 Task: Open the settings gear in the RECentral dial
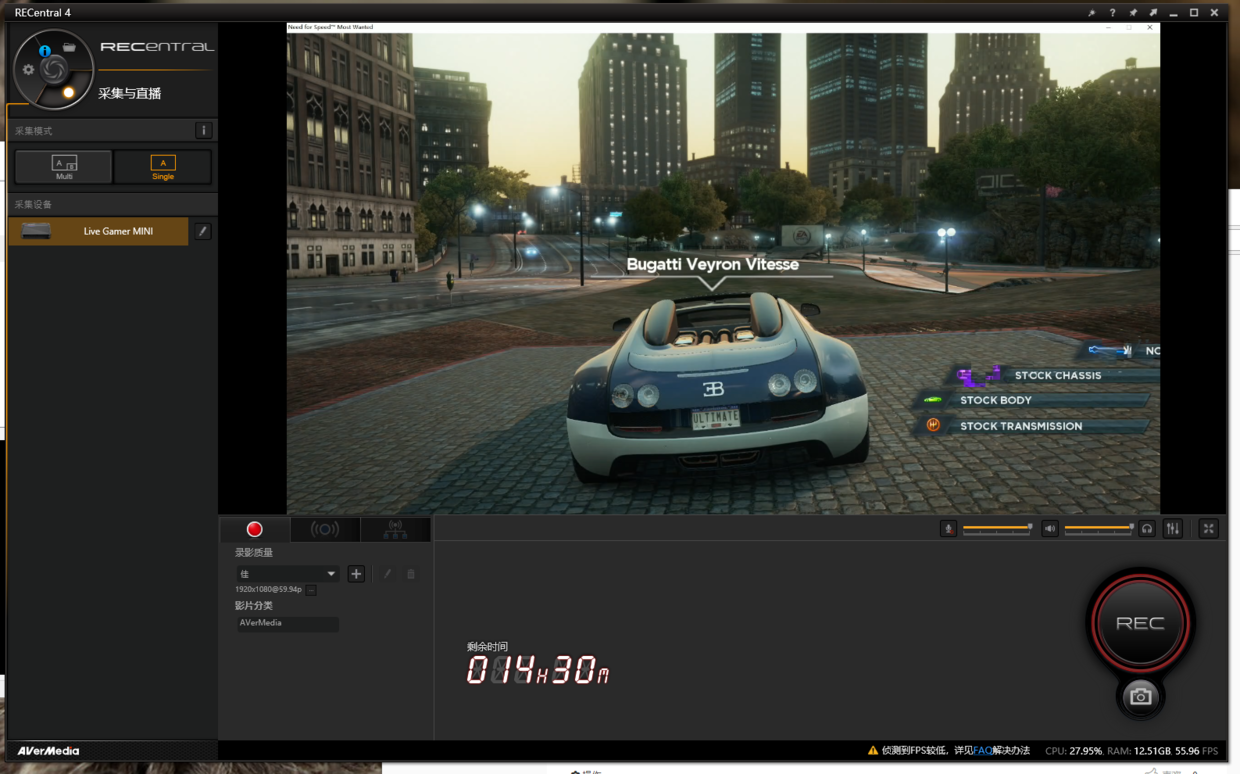coord(28,70)
